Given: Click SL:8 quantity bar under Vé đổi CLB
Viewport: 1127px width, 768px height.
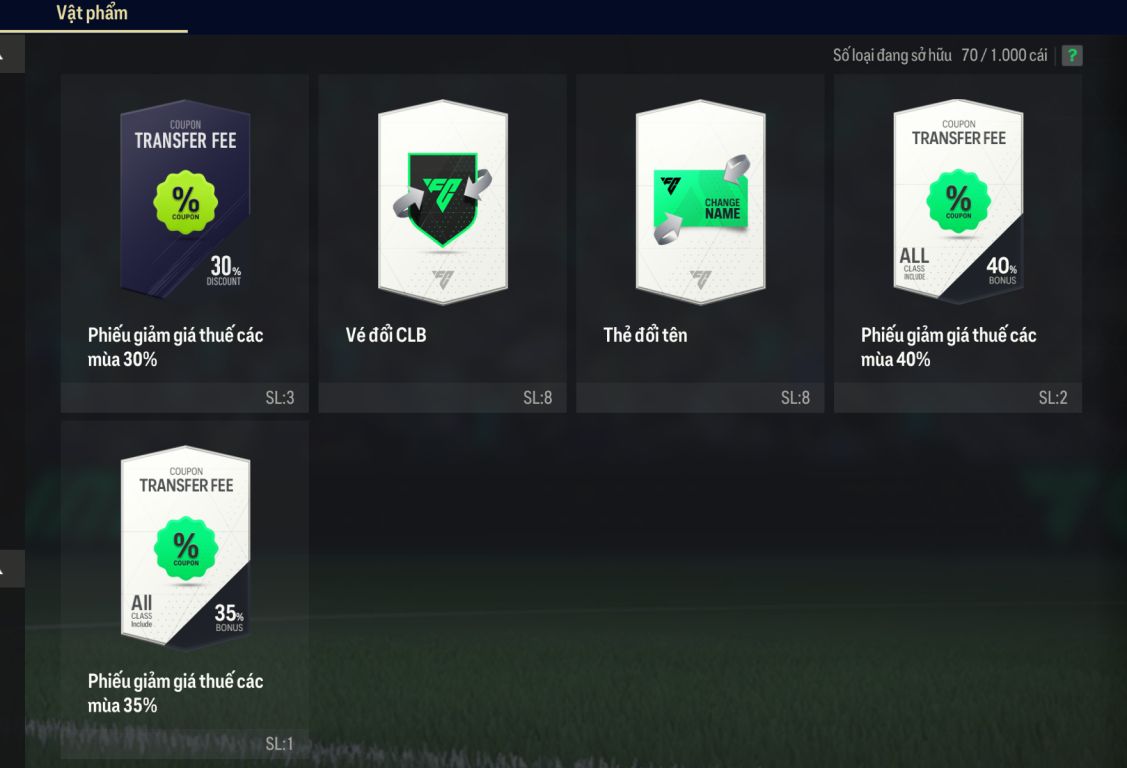Looking at the screenshot, I should tap(442, 397).
